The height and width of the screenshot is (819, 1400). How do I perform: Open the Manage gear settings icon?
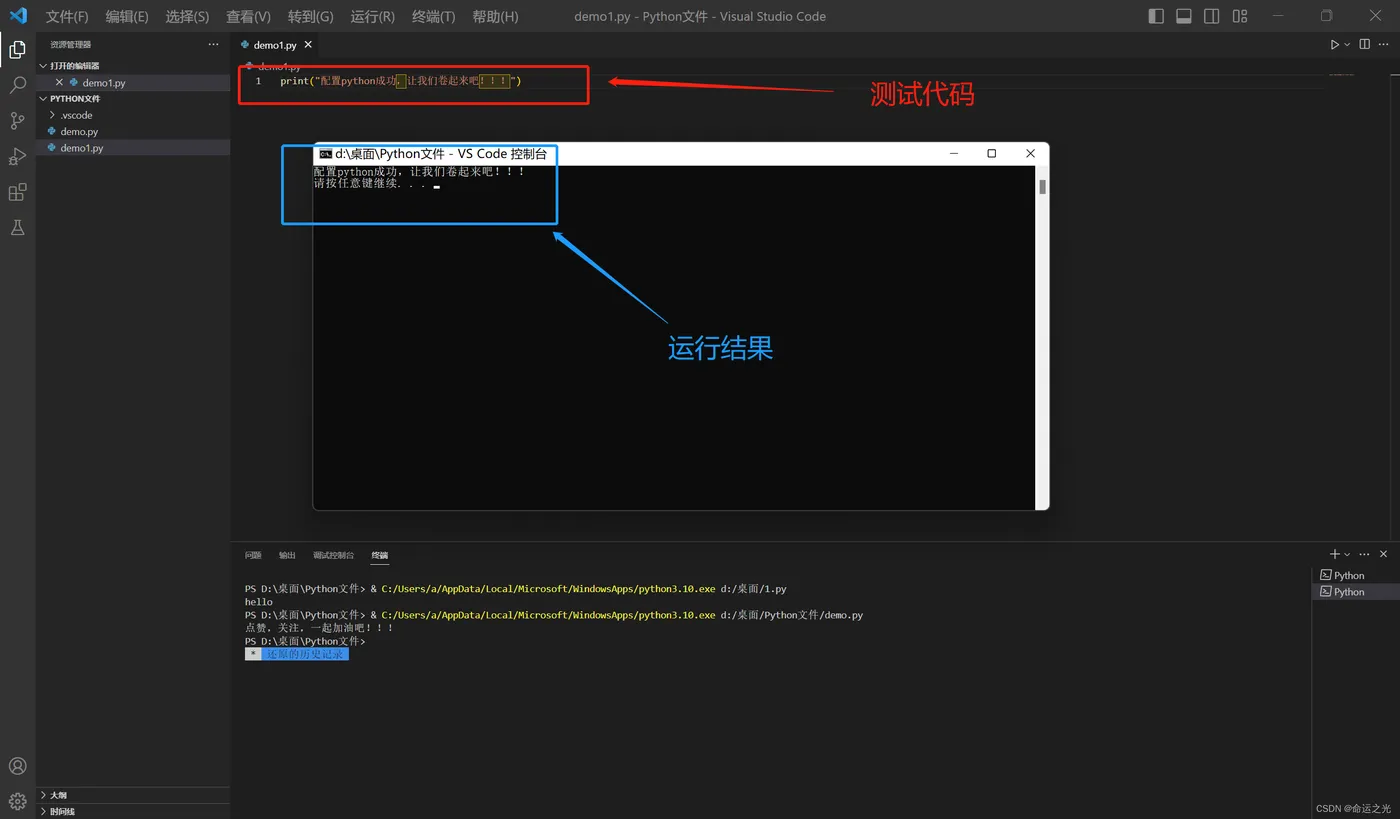click(x=17, y=801)
